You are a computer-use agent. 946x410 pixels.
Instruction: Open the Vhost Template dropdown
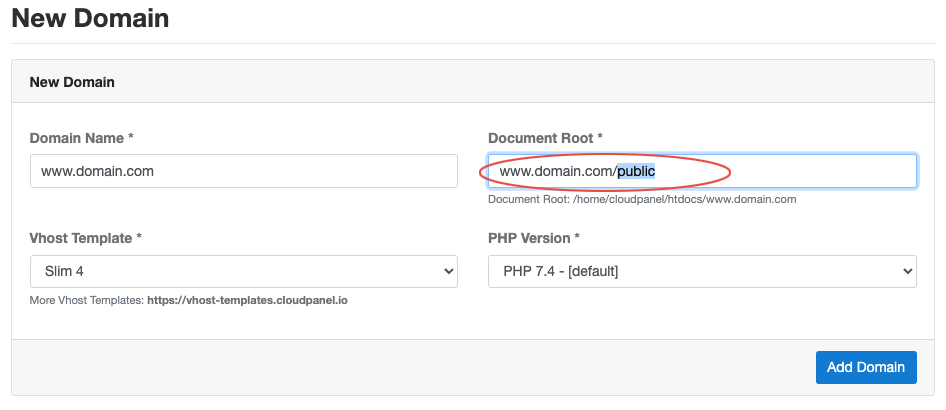click(244, 271)
